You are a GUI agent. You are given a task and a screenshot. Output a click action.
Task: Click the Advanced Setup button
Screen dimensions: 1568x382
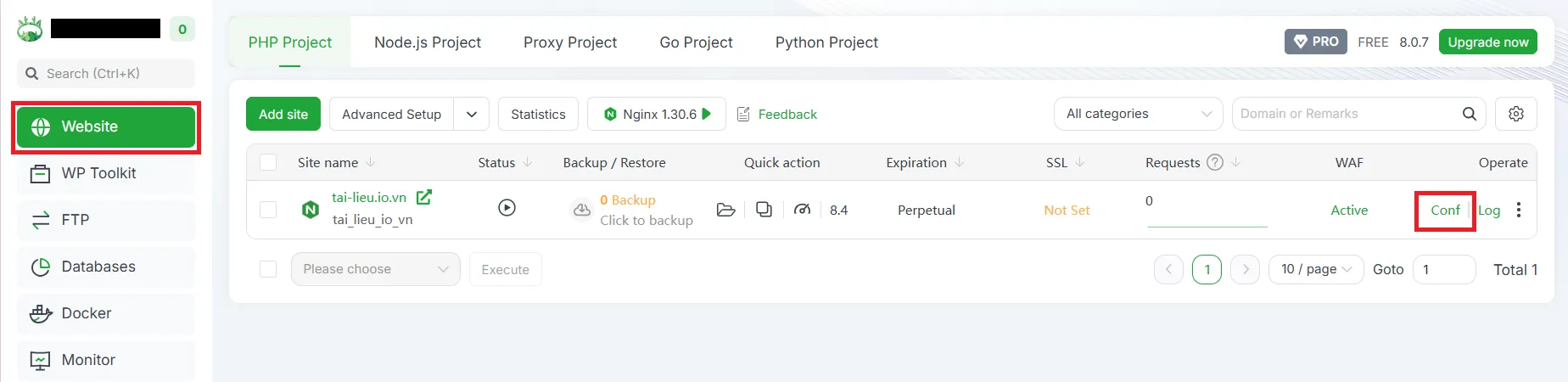391,114
